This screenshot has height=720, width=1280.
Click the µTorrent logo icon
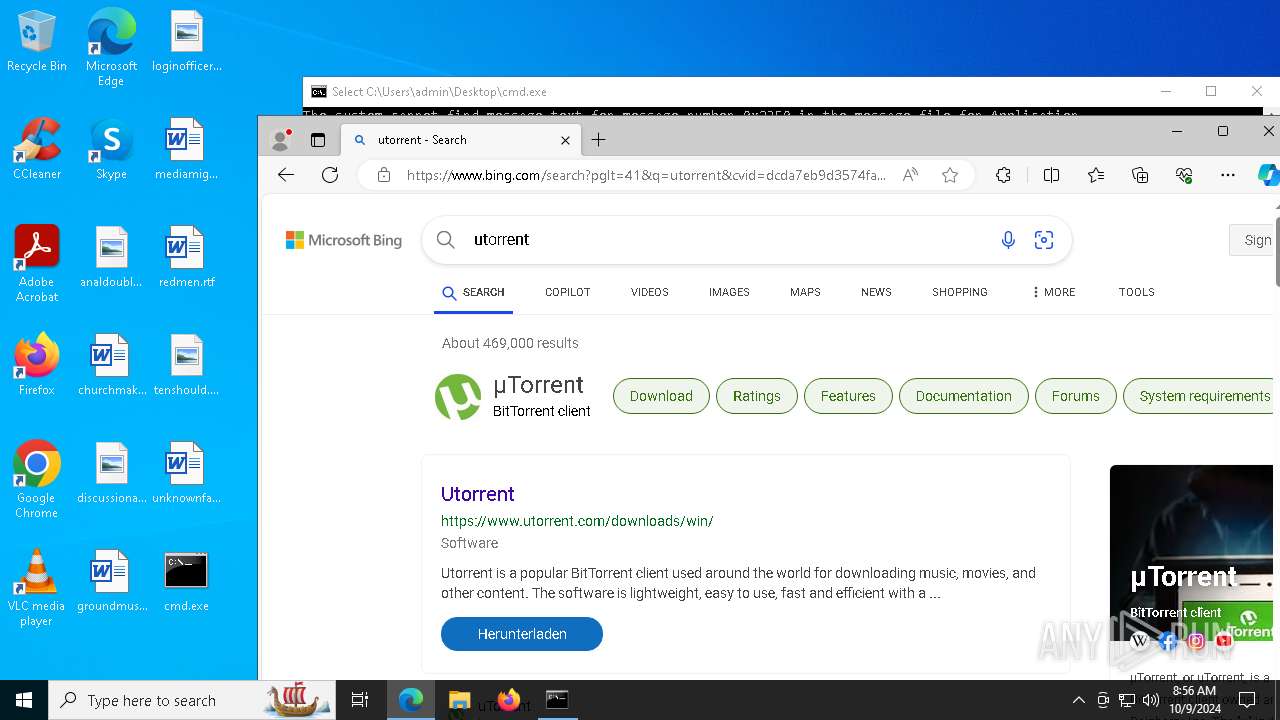click(458, 397)
